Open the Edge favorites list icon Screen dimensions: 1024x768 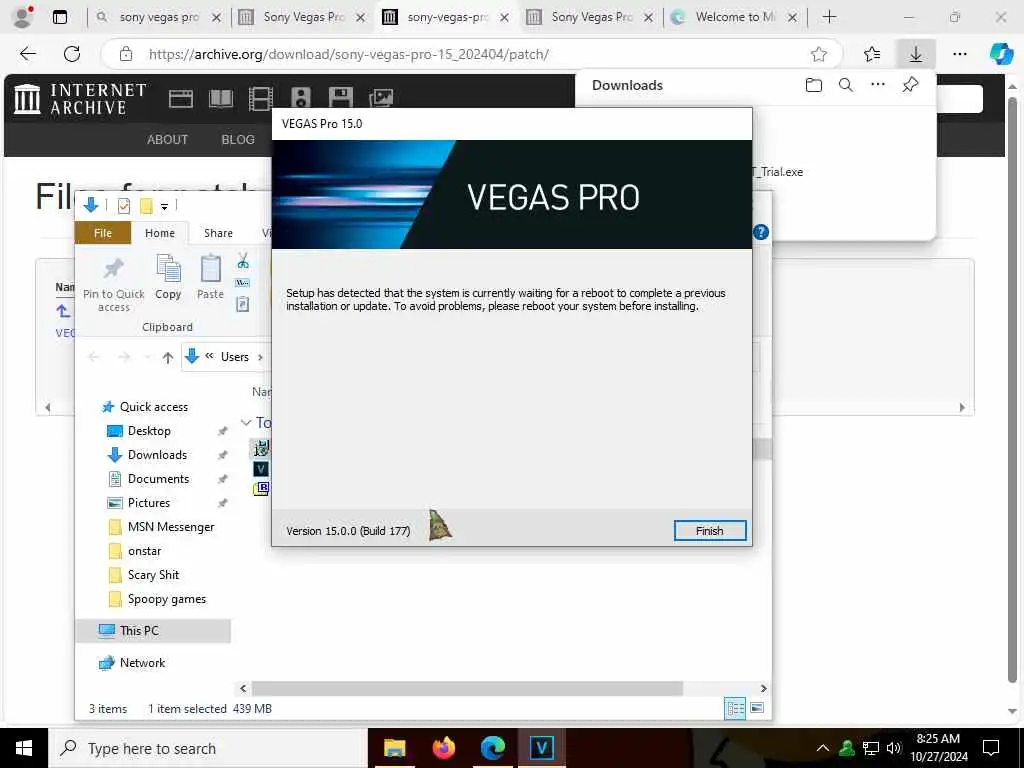[x=872, y=54]
